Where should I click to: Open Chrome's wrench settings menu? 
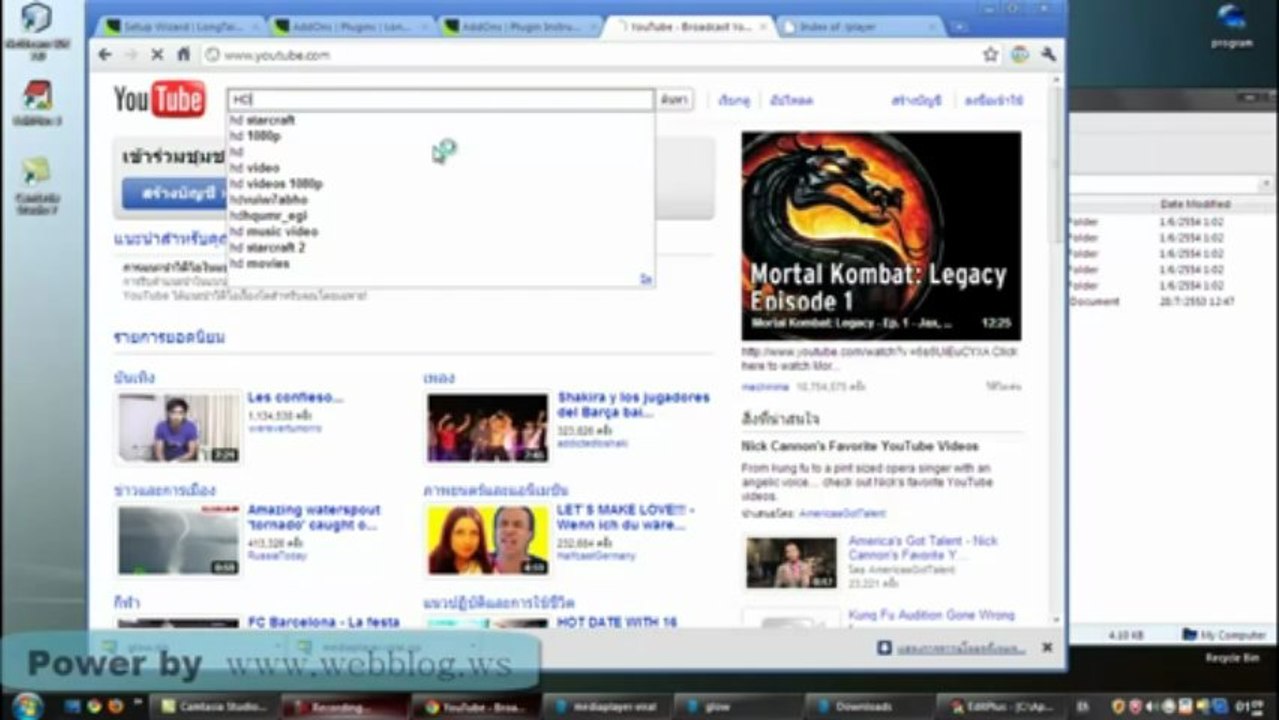click(1048, 55)
